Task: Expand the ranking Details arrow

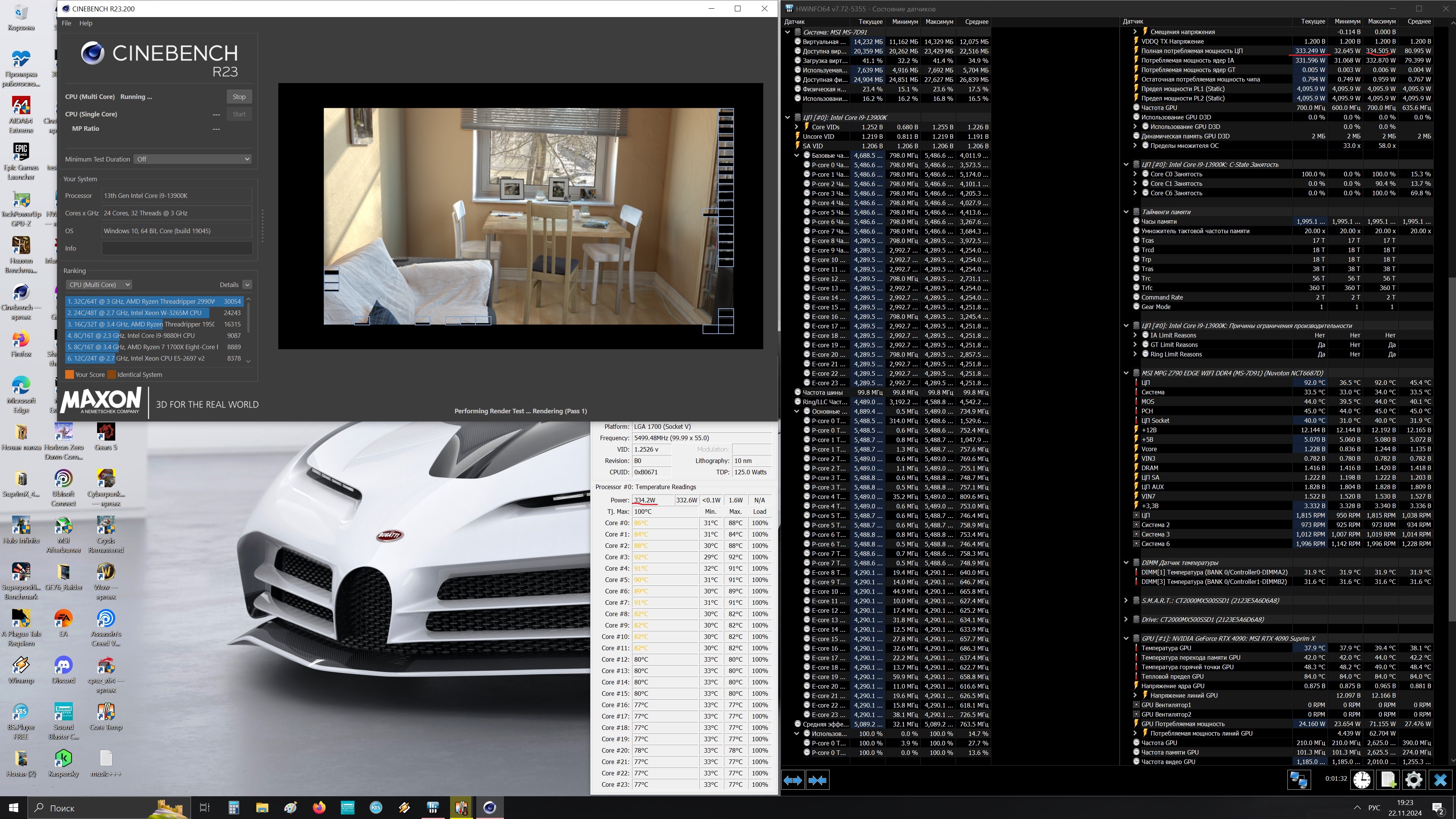Action: coord(247,284)
